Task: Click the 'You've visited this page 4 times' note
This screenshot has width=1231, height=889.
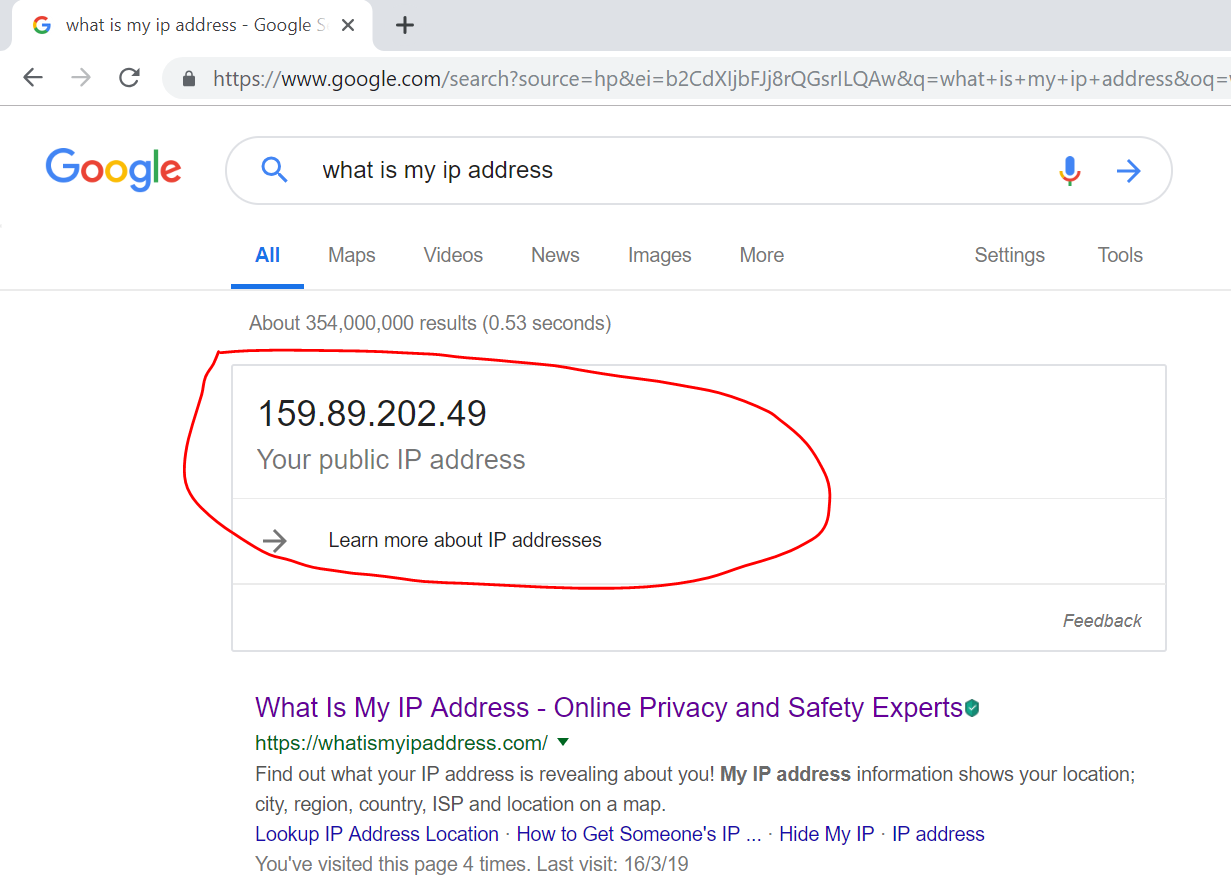Action: (472, 863)
